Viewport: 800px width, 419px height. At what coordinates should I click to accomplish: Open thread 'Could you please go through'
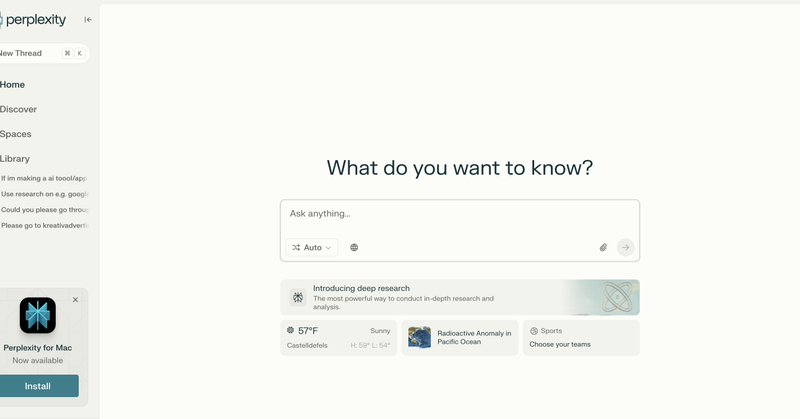click(44, 210)
